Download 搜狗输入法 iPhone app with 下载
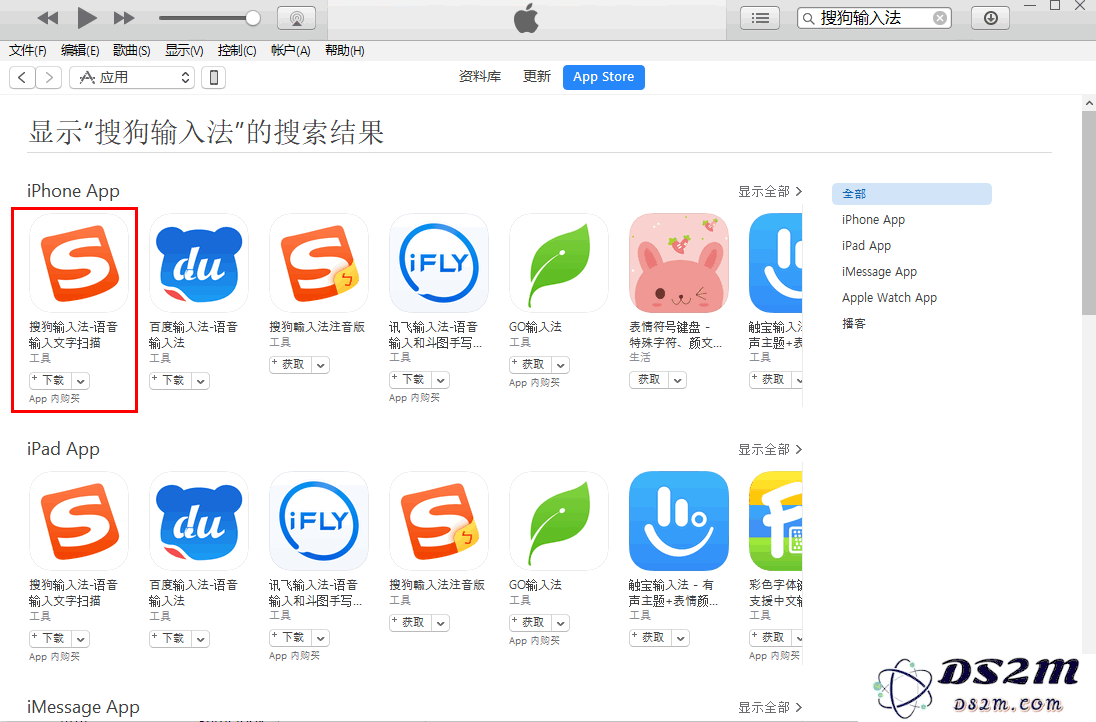1096x722 pixels. pos(50,380)
